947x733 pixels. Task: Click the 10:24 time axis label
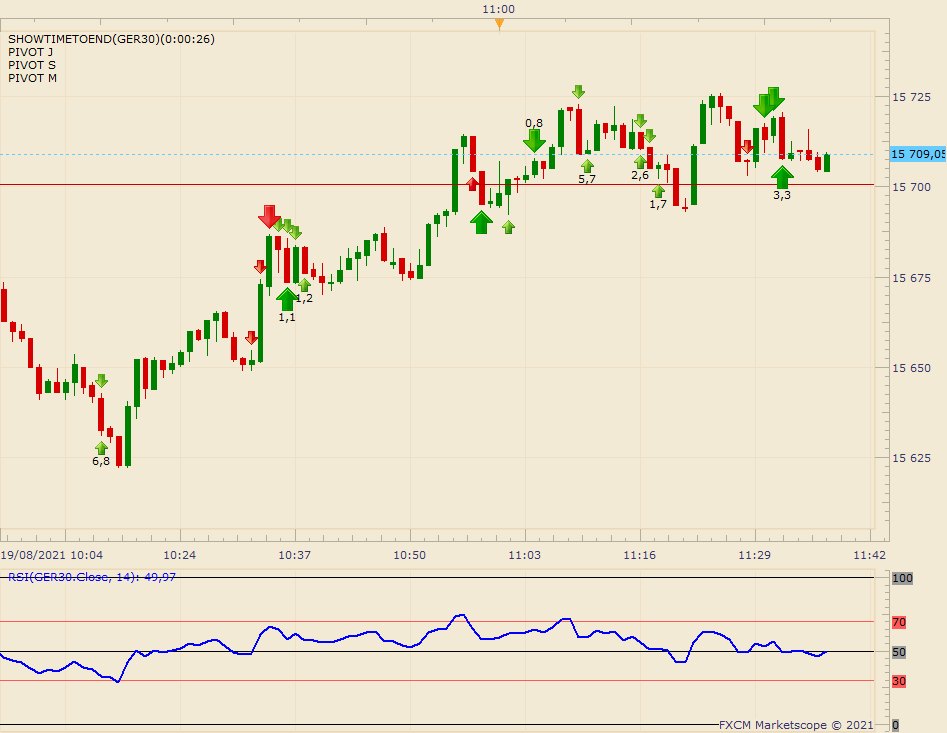tap(179, 555)
